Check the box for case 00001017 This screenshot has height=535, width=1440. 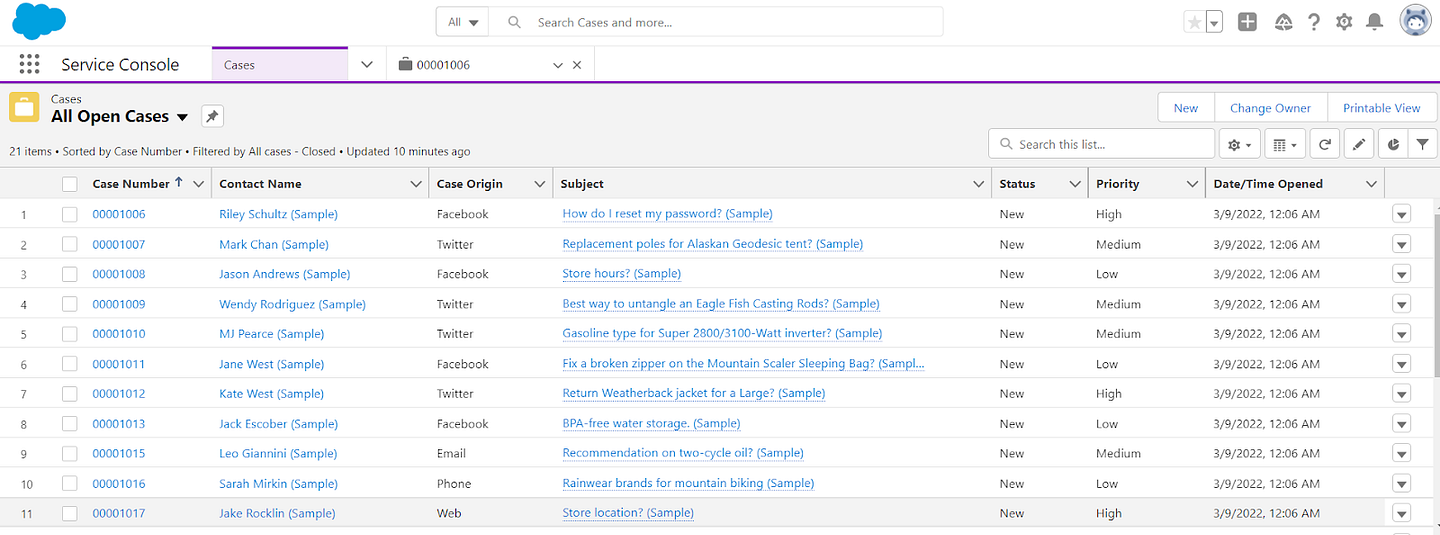pyautogui.click(x=69, y=513)
